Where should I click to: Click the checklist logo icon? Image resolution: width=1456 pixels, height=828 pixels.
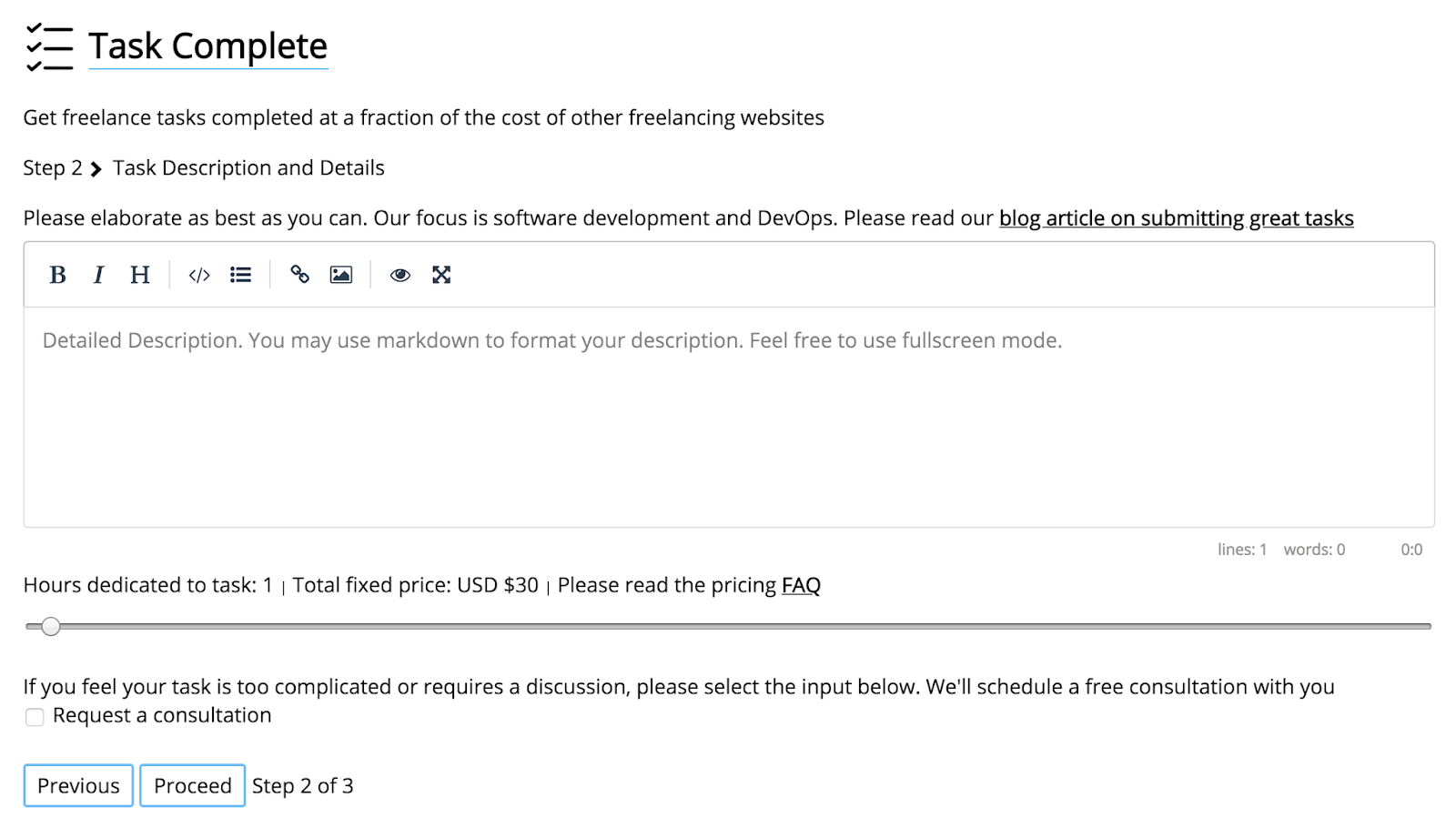(x=49, y=47)
